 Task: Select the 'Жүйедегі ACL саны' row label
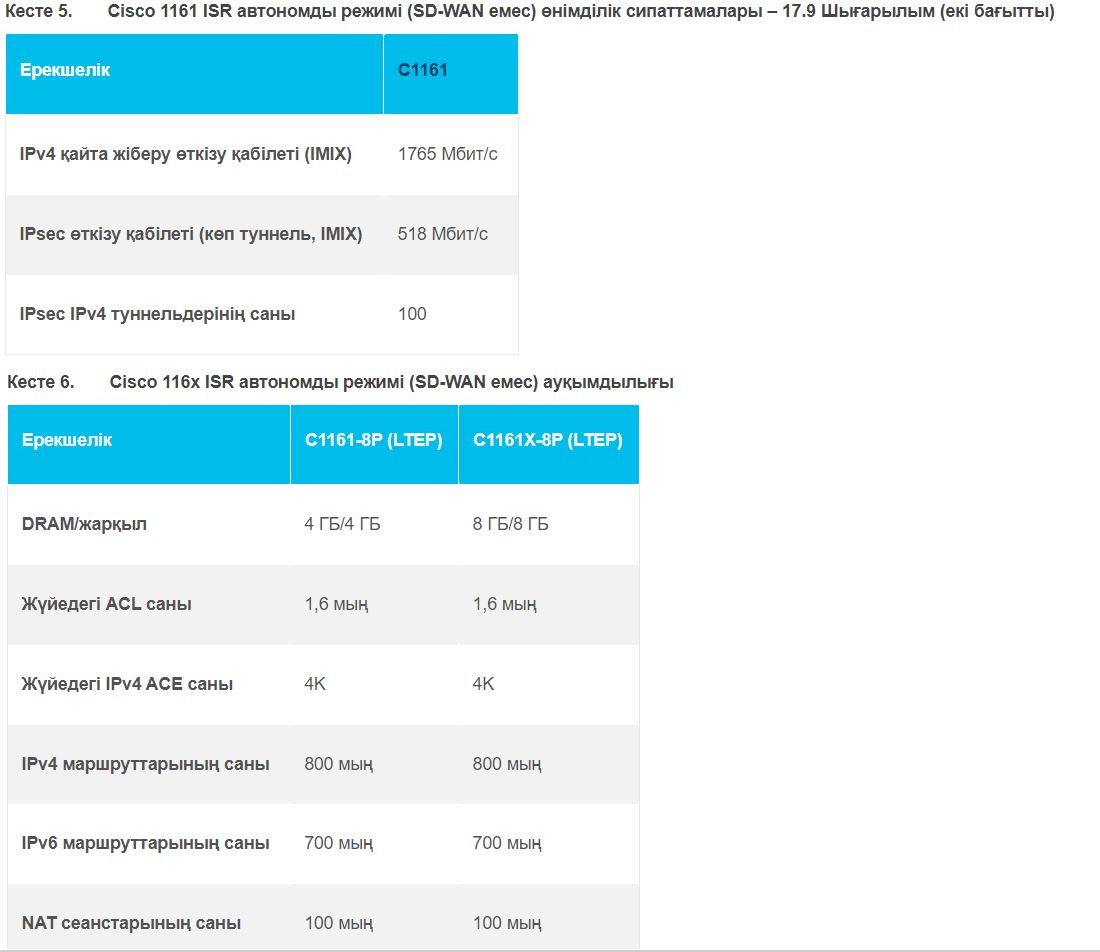click(x=107, y=604)
